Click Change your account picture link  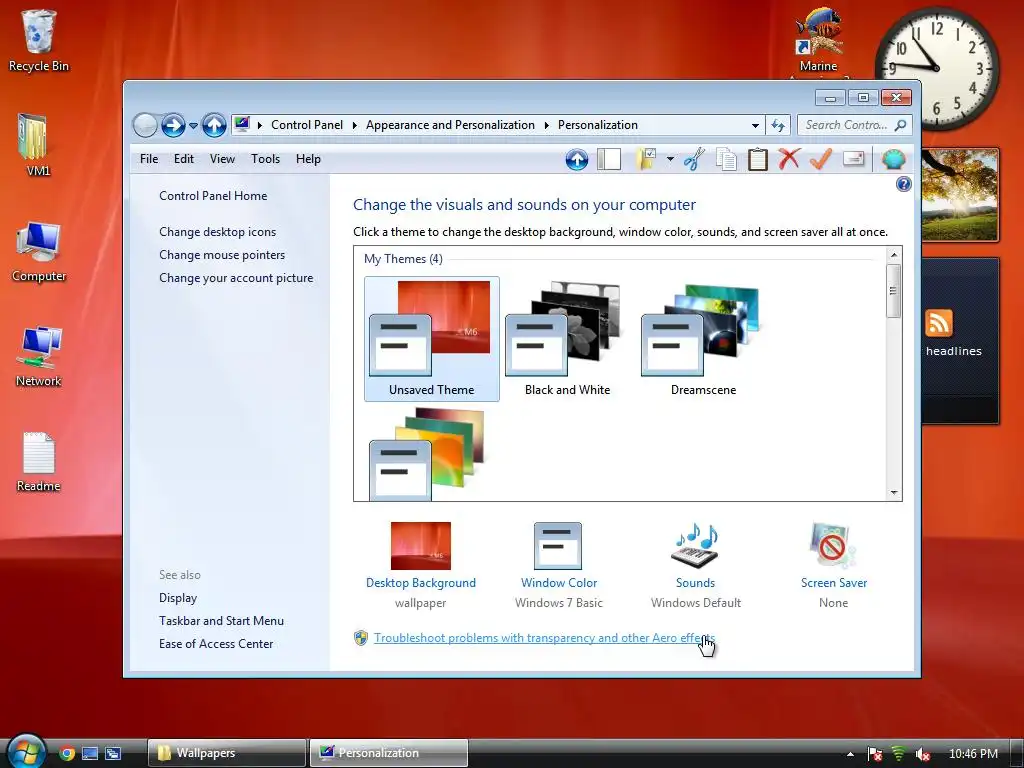(x=236, y=278)
